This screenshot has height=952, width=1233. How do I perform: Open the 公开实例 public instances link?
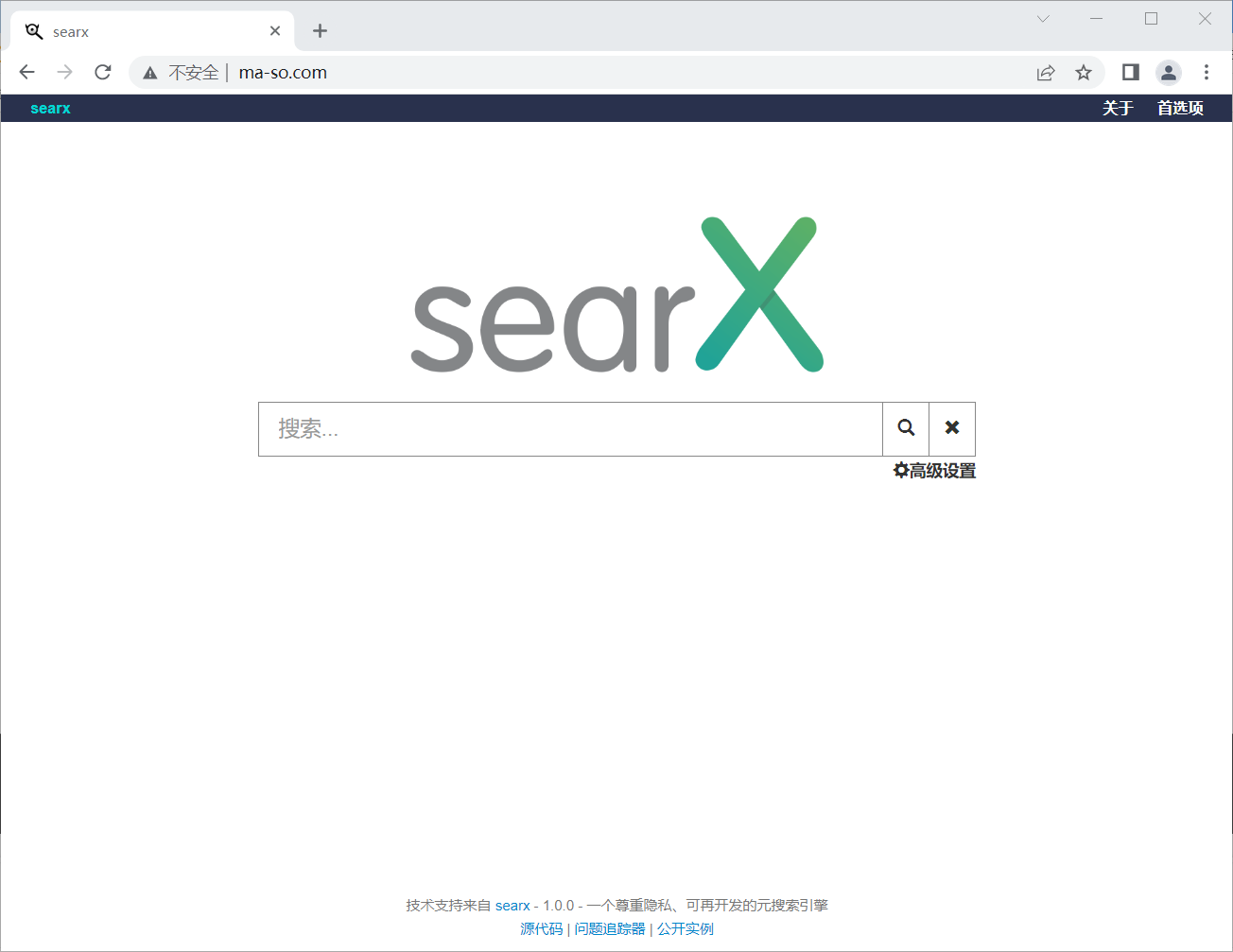click(686, 929)
